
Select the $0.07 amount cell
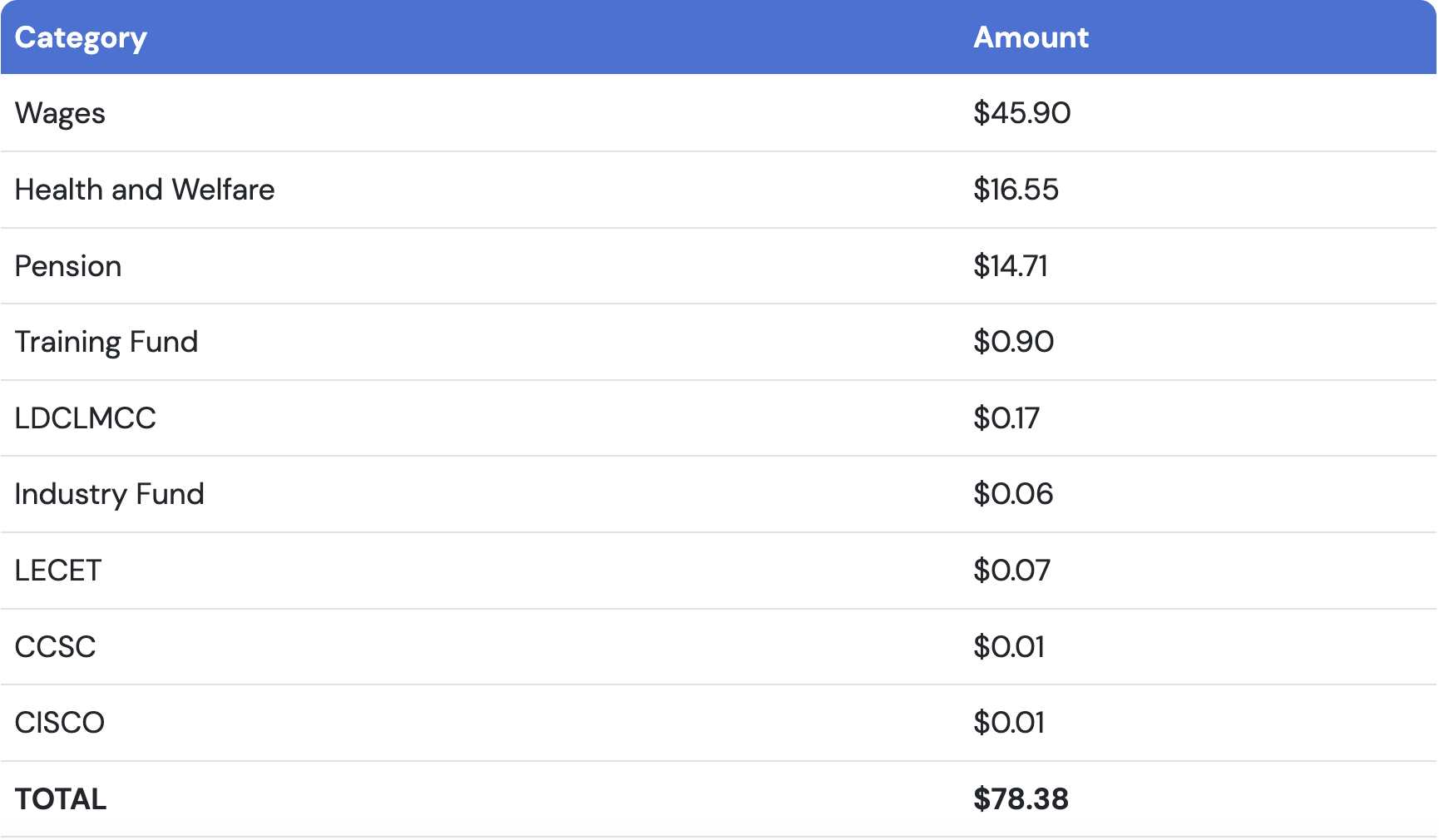tap(1011, 571)
